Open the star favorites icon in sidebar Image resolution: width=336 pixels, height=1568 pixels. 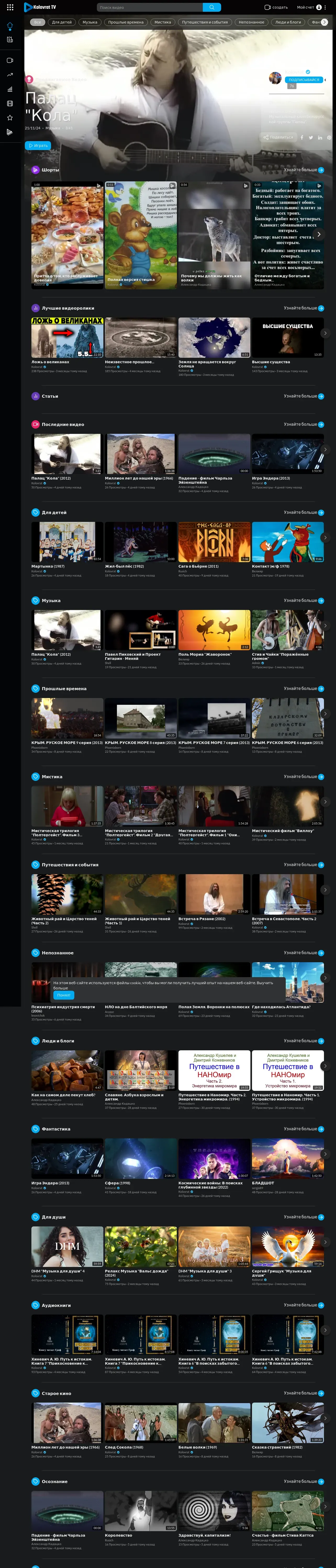click(x=10, y=118)
